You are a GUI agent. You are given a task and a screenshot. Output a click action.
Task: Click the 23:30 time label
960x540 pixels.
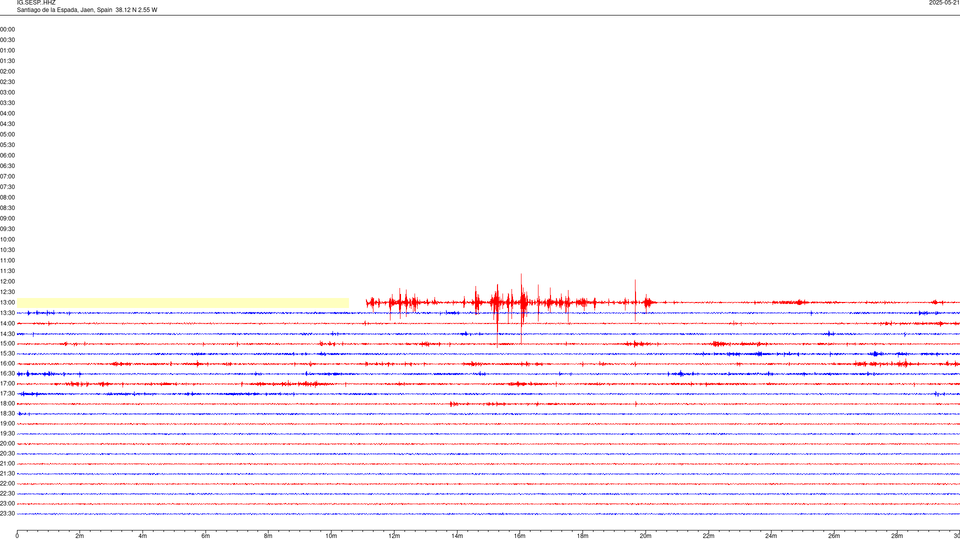(x=7, y=514)
